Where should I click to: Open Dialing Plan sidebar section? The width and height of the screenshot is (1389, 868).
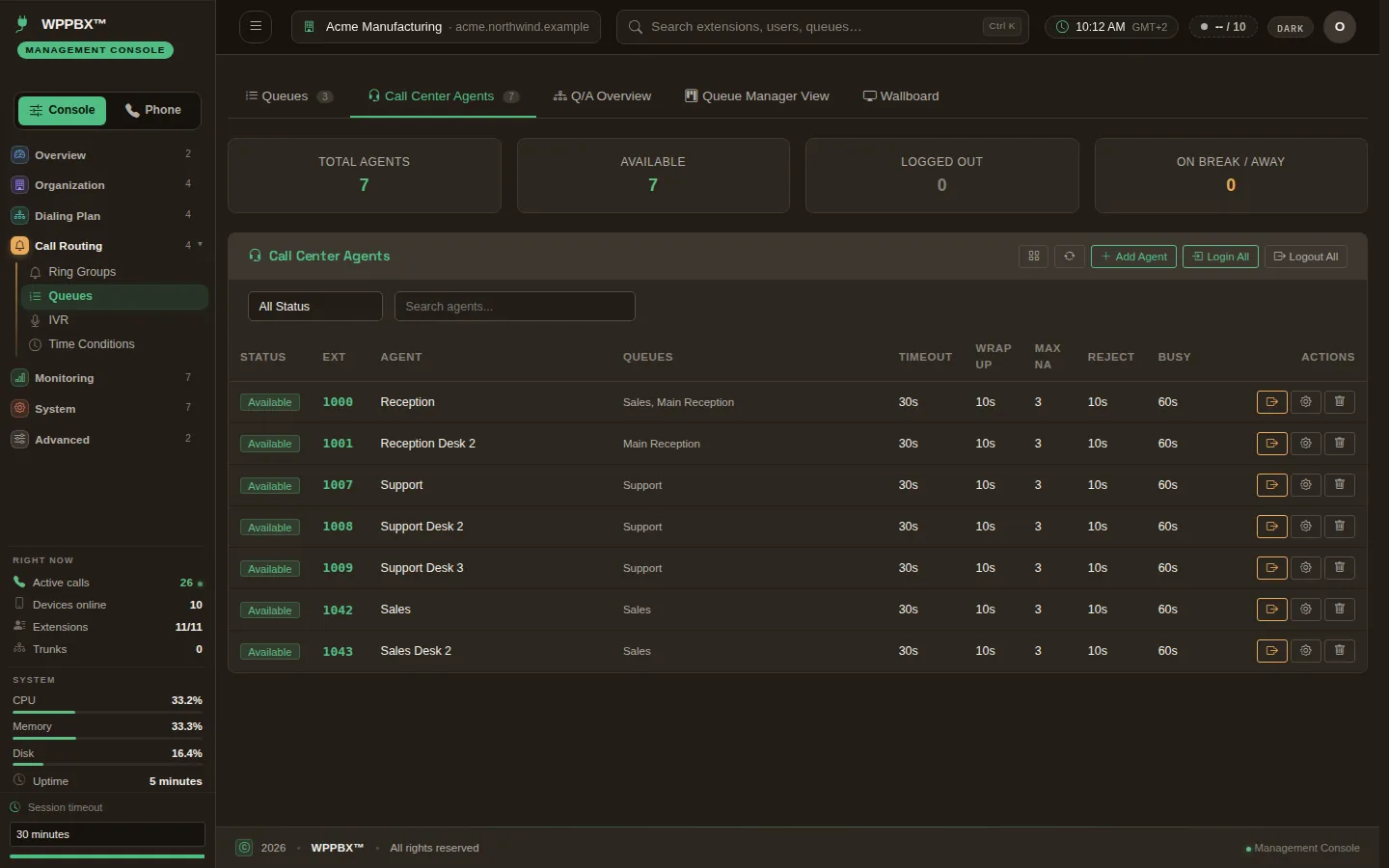(107, 216)
